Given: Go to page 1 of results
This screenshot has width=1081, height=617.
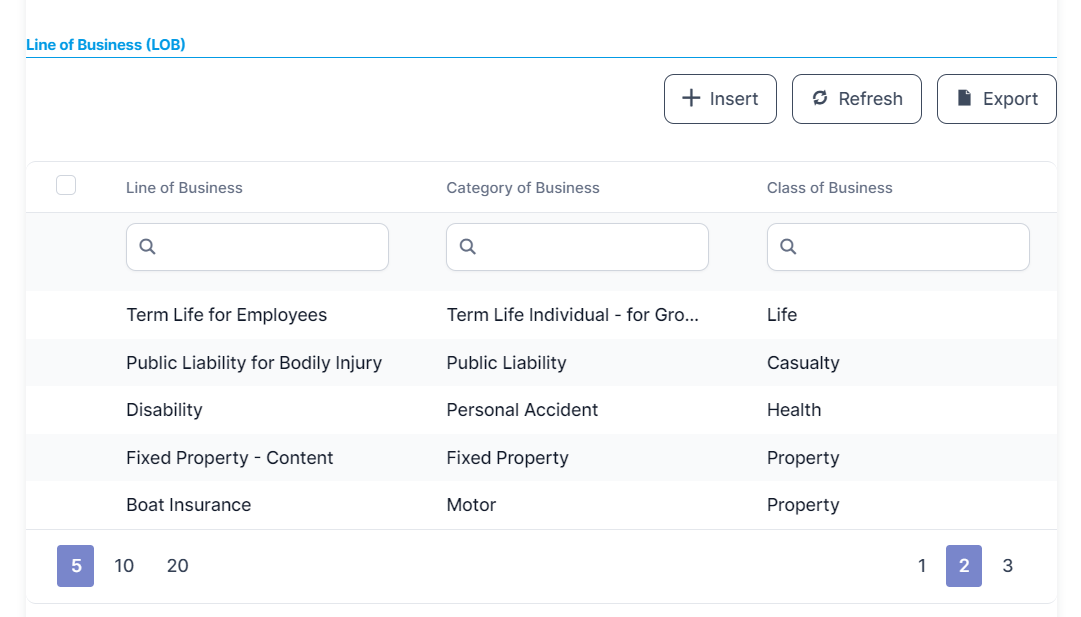Looking at the screenshot, I should pyautogui.click(x=922, y=566).
